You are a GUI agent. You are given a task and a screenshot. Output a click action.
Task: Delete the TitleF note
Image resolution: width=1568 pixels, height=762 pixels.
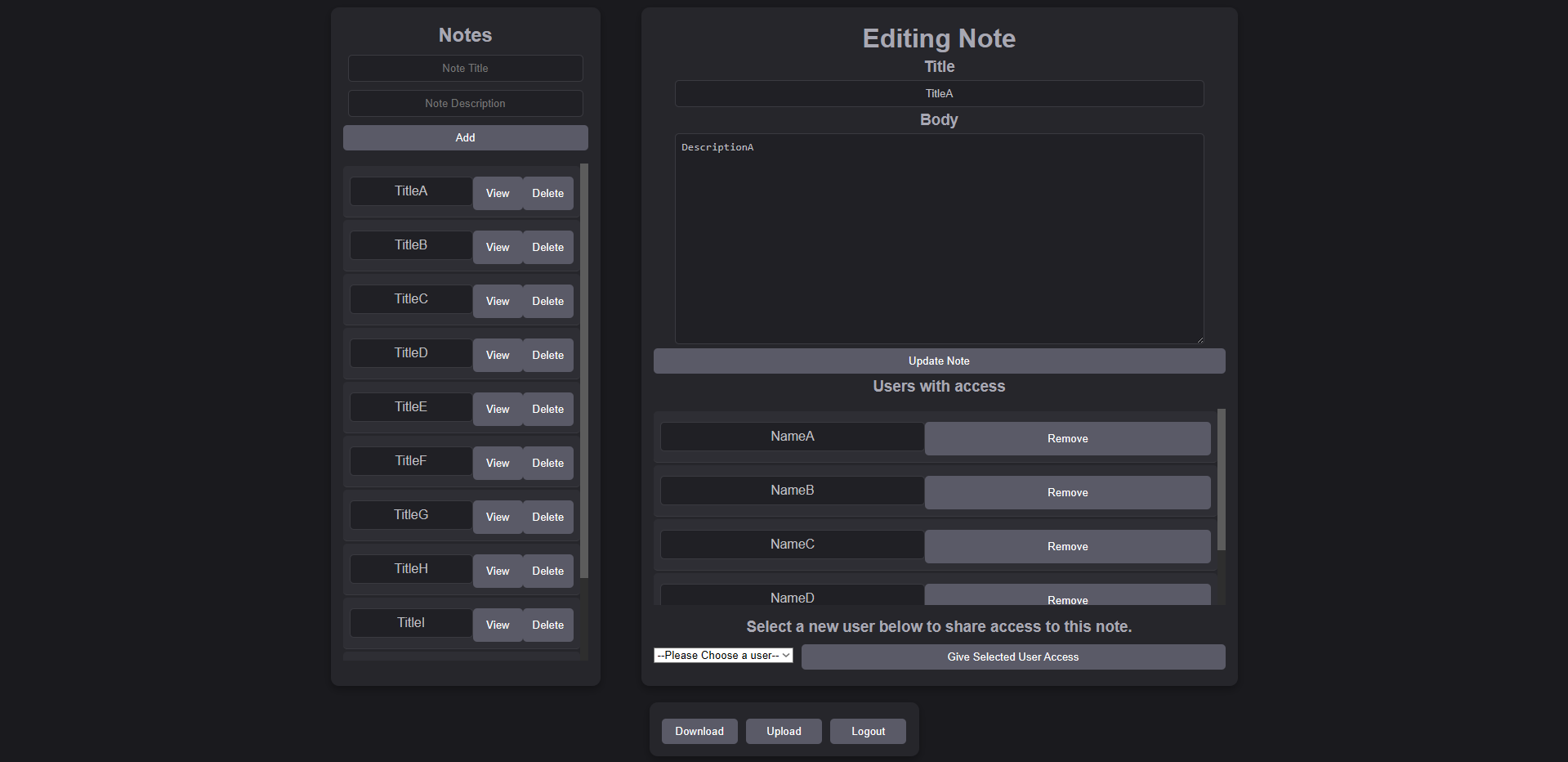coord(547,463)
